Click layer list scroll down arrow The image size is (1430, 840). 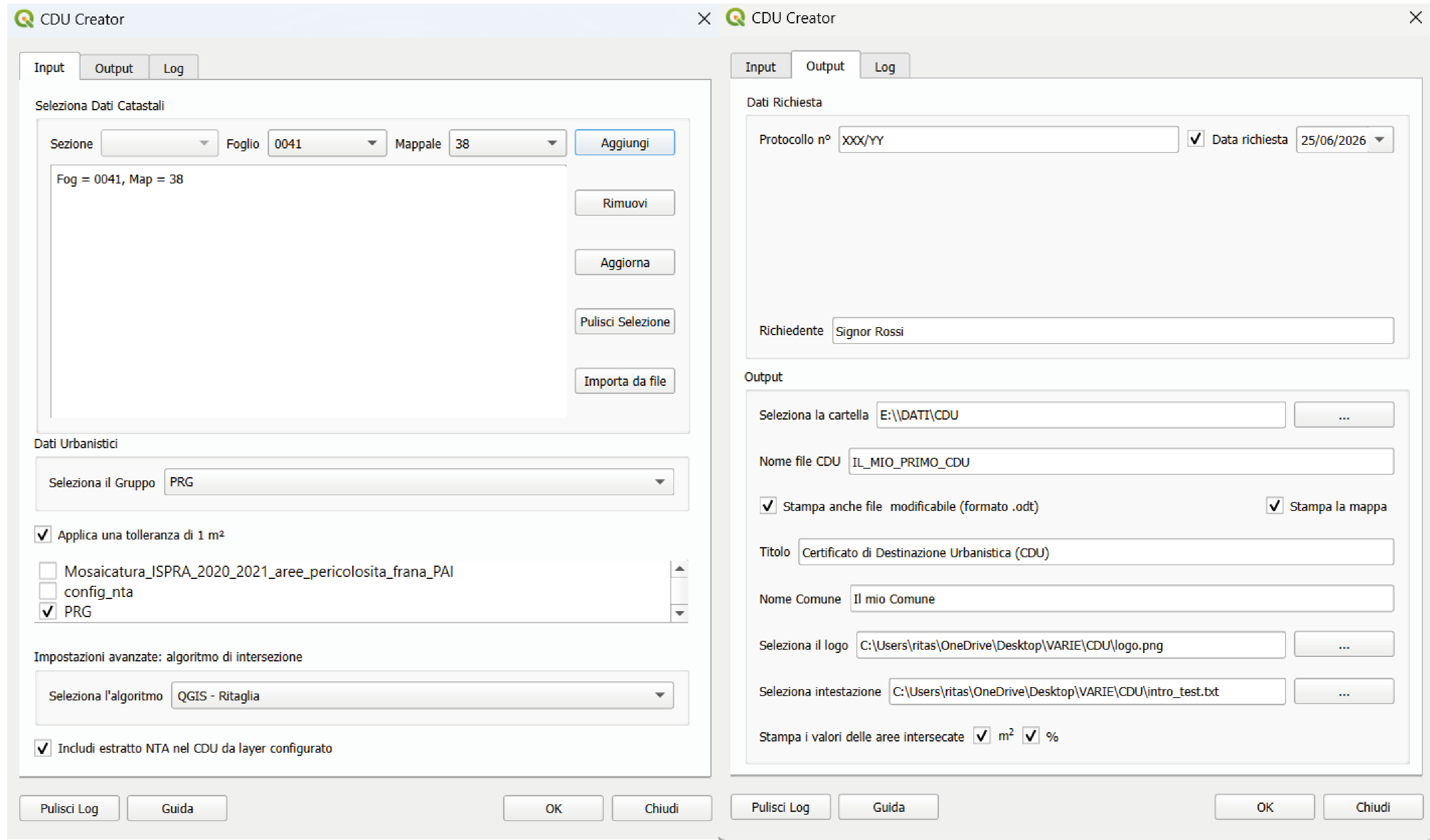pos(680,613)
